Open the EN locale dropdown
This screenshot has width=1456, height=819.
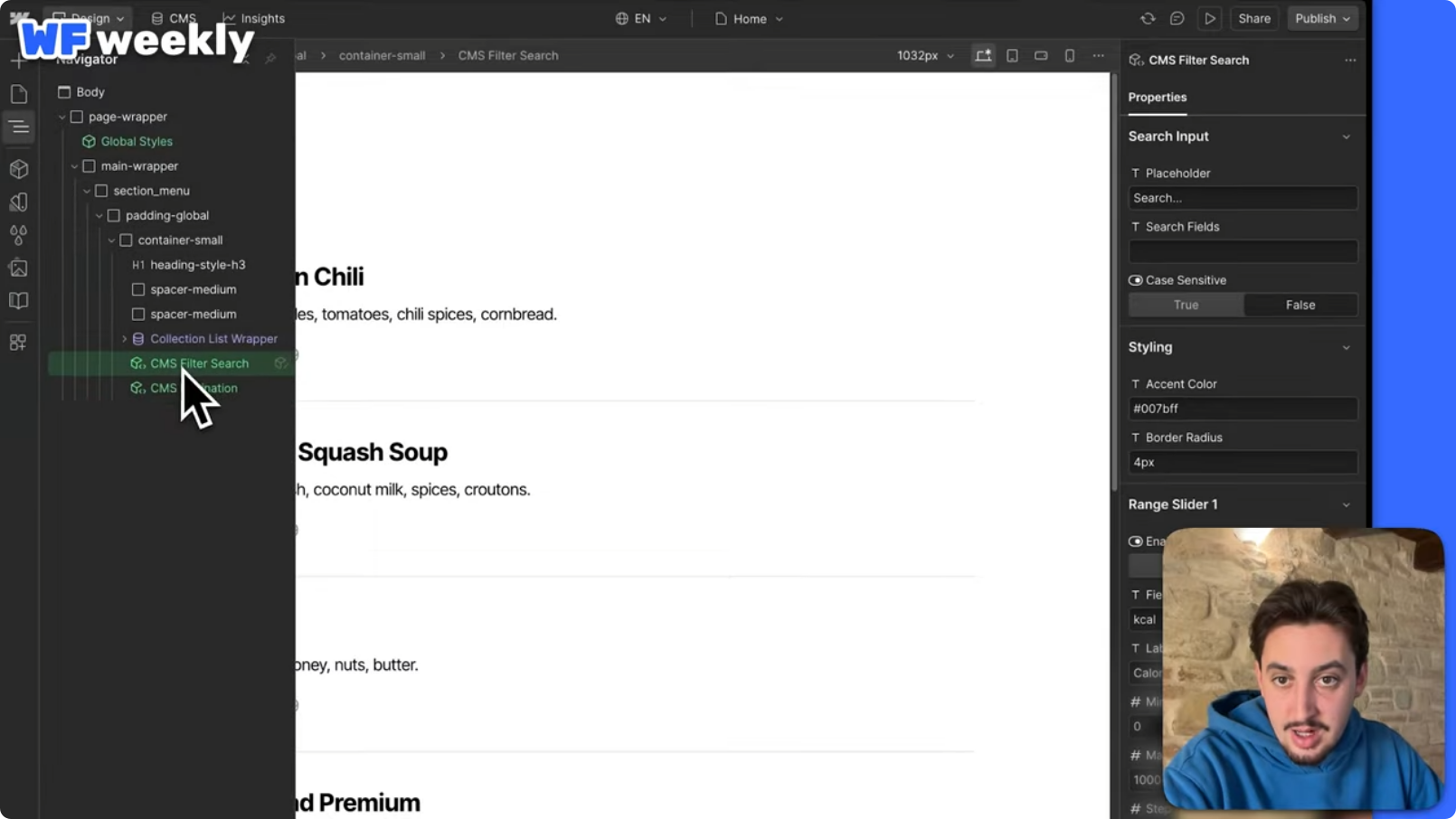[x=641, y=18]
